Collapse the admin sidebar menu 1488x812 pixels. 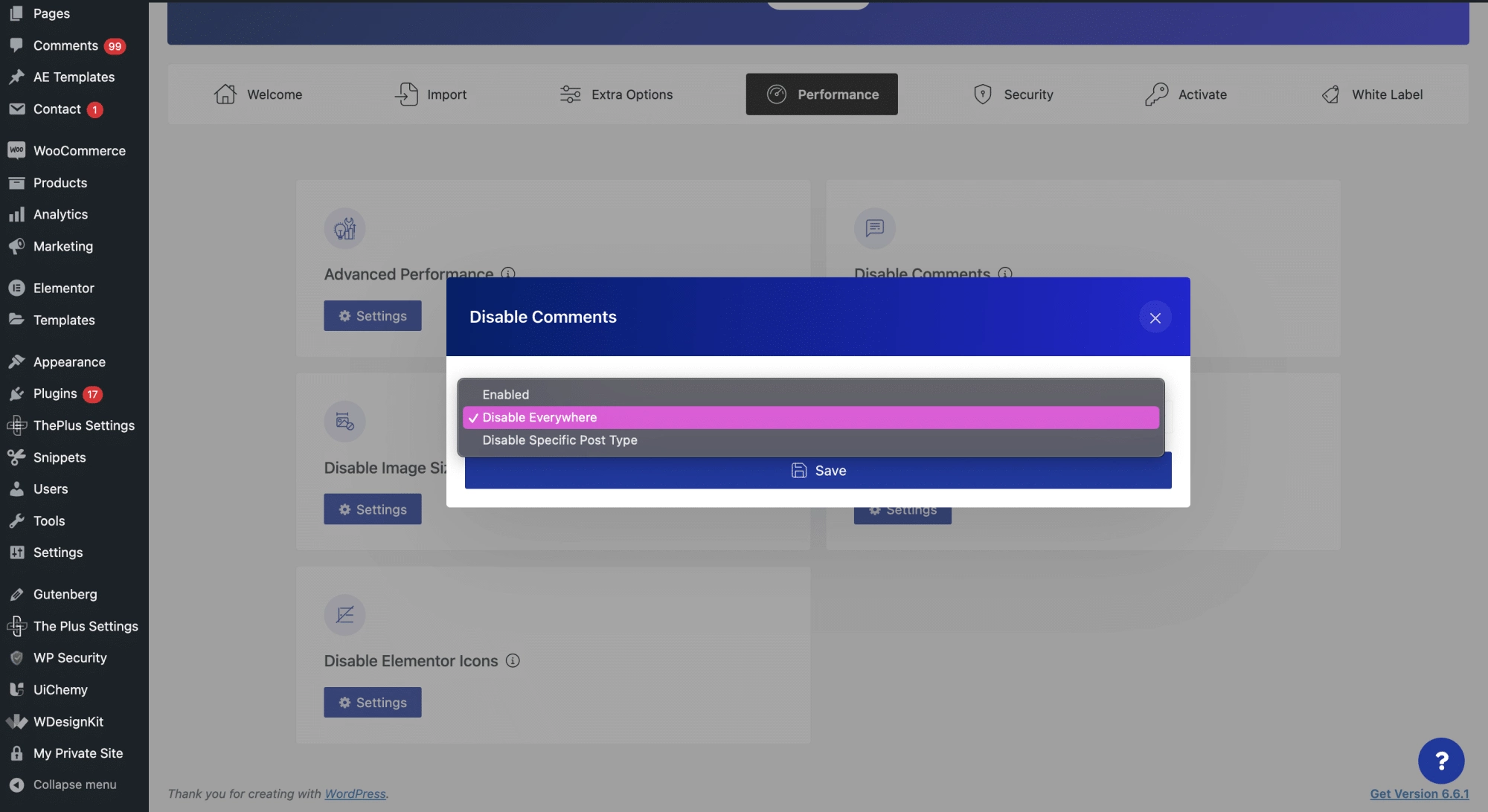point(74,785)
